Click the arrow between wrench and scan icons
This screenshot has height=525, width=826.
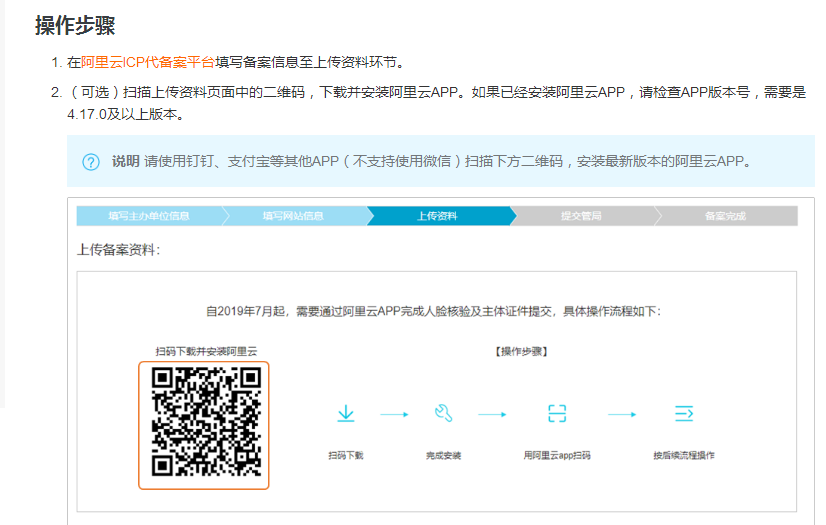pos(492,414)
